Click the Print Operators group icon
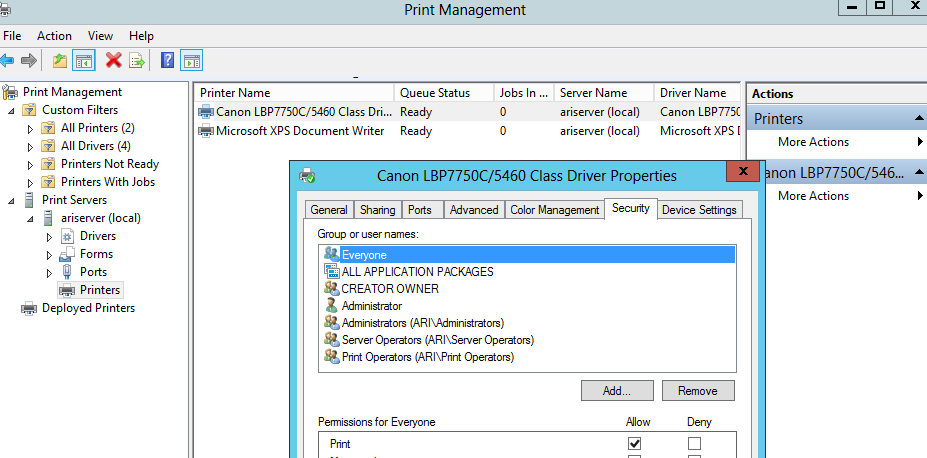Image resolution: width=927 pixels, height=458 pixels. pos(332,358)
